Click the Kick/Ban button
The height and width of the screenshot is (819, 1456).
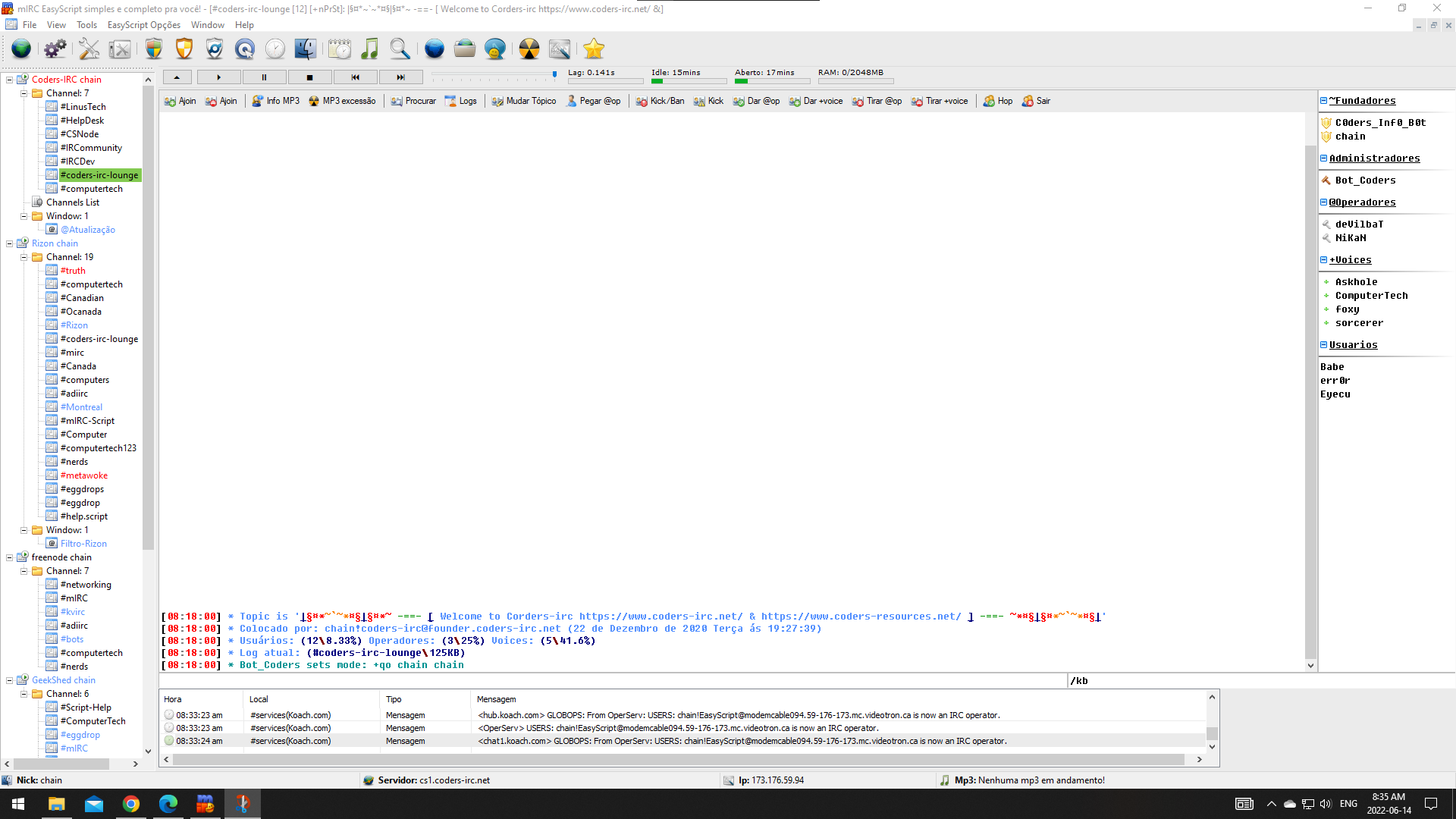point(660,101)
